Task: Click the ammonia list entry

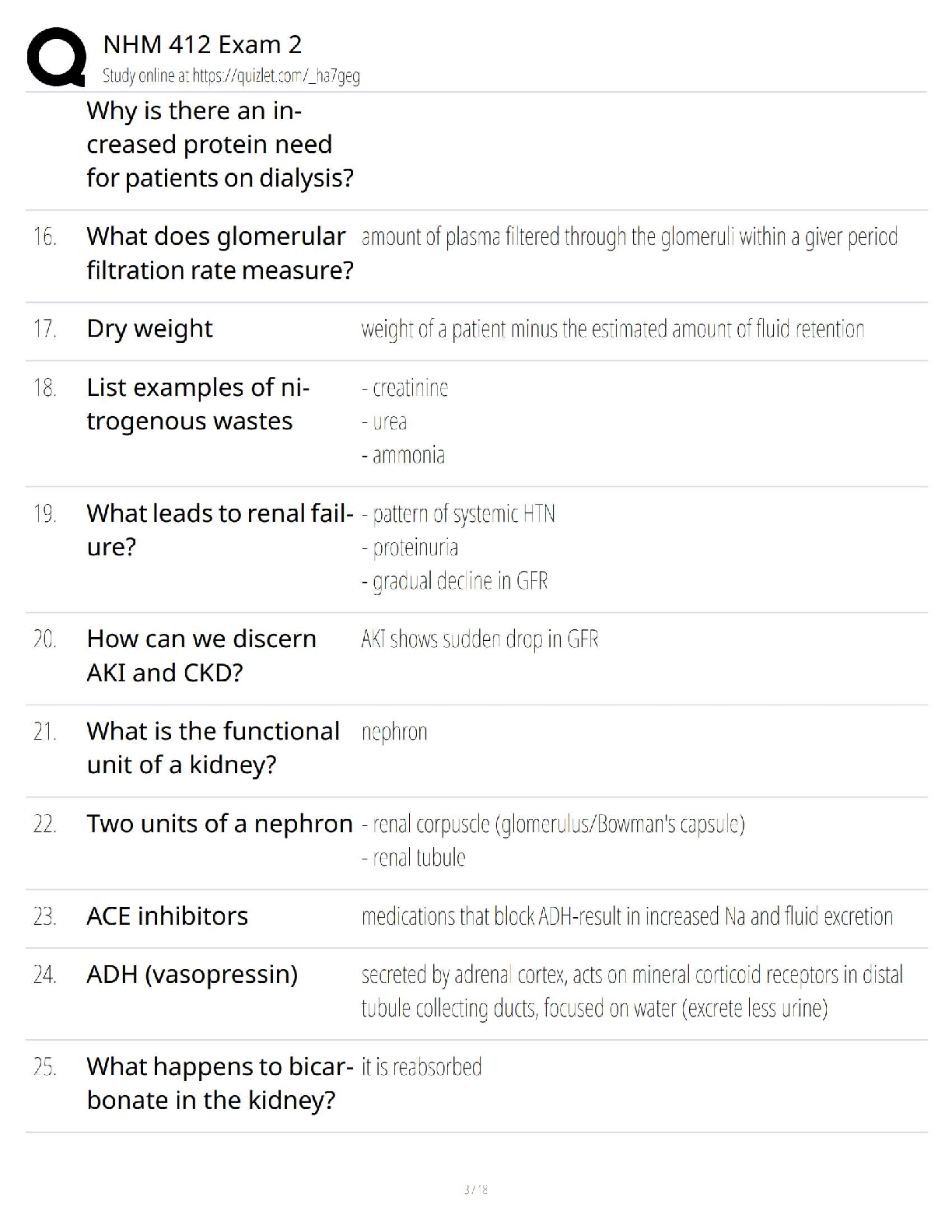Action: click(404, 455)
